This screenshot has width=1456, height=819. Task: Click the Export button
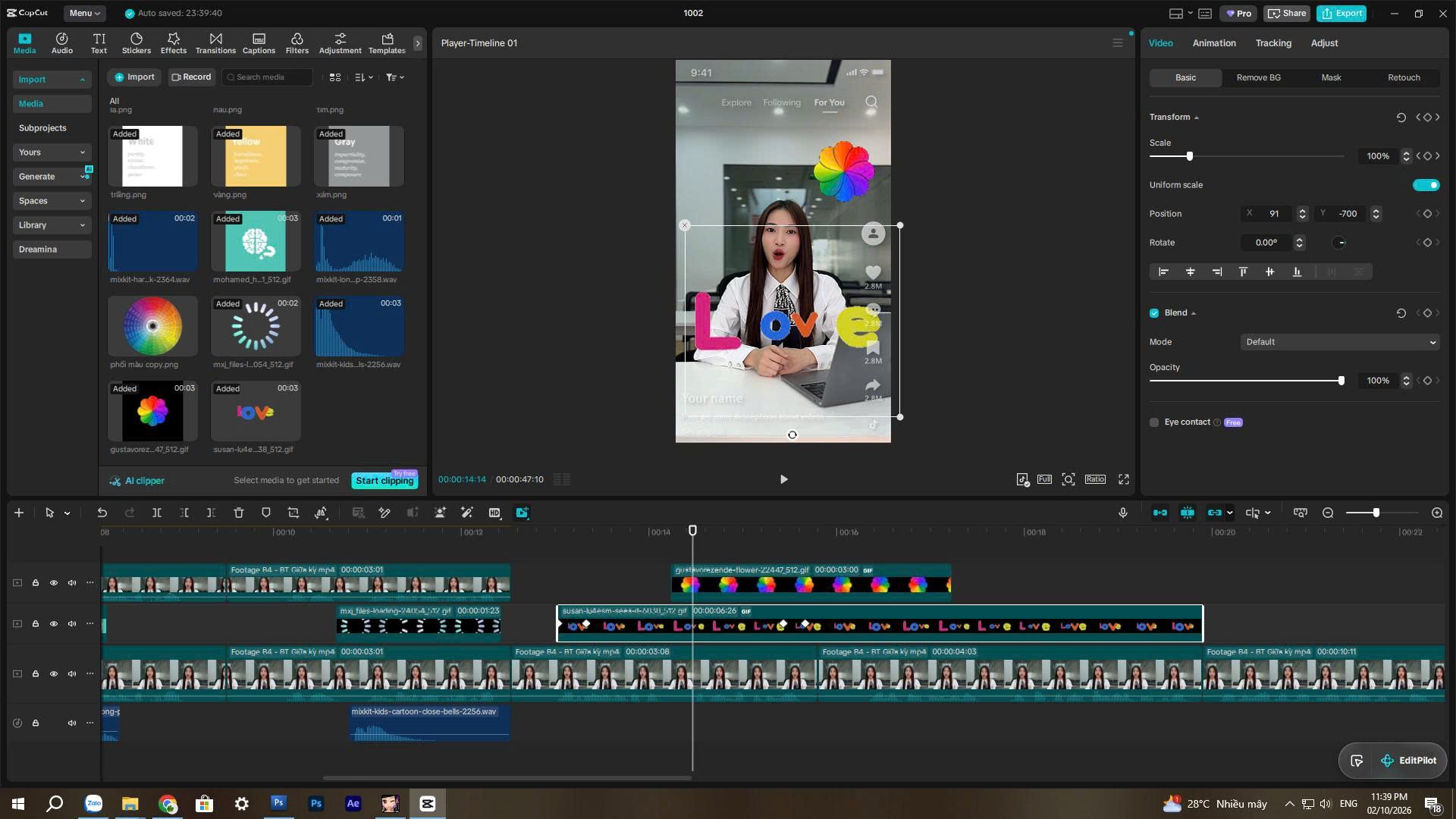(x=1341, y=13)
